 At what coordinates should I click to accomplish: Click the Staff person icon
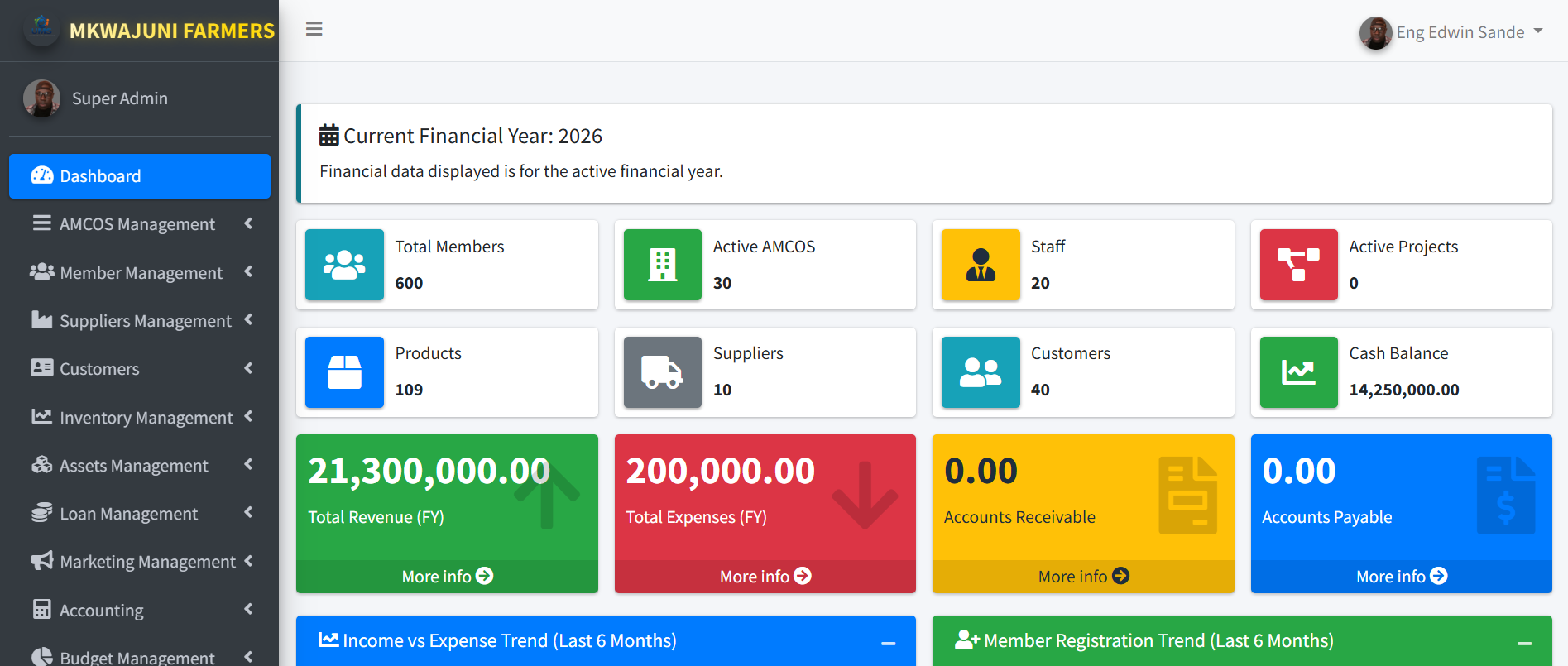(981, 265)
